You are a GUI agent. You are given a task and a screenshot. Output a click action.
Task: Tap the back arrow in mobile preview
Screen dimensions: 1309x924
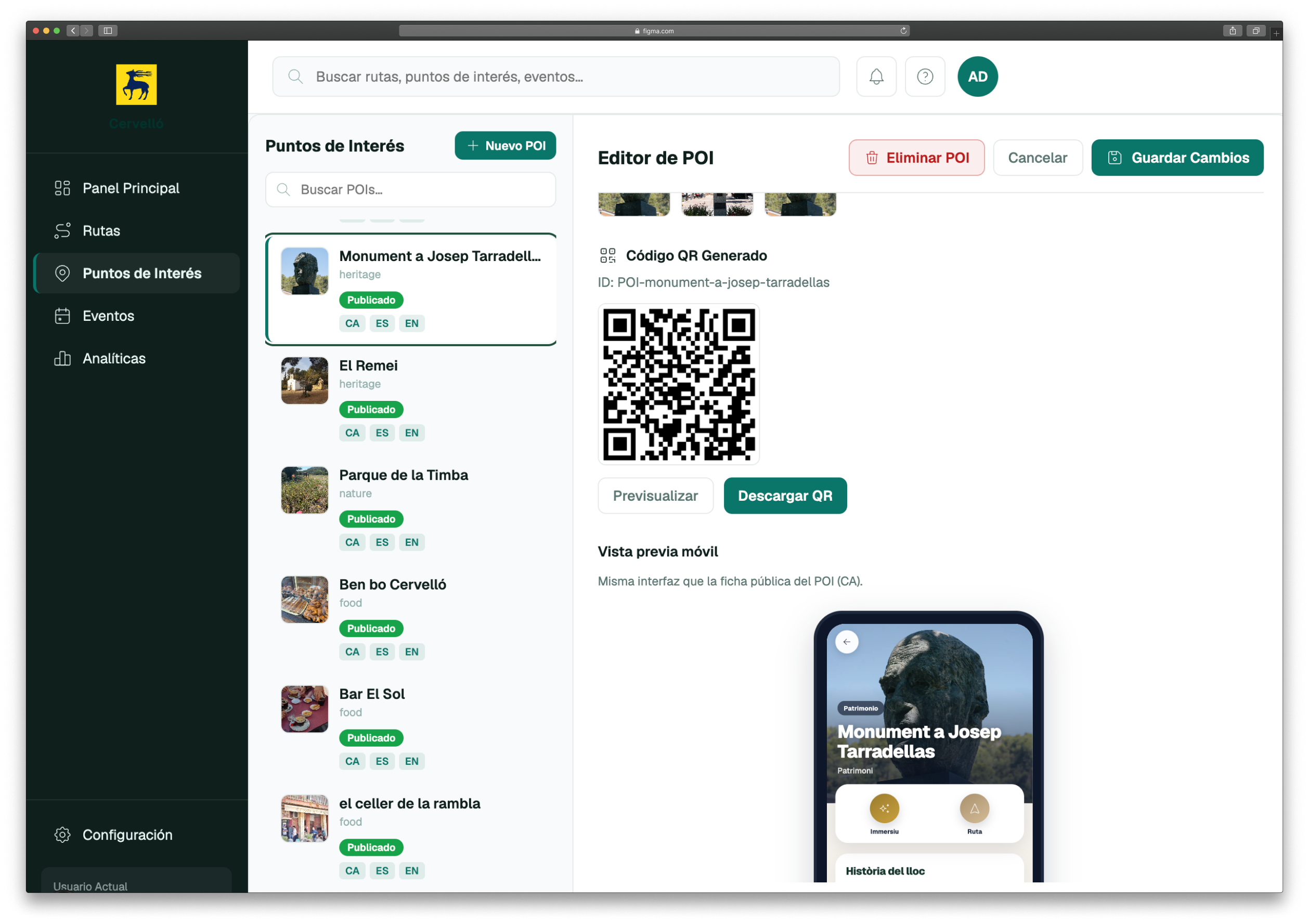(x=847, y=642)
